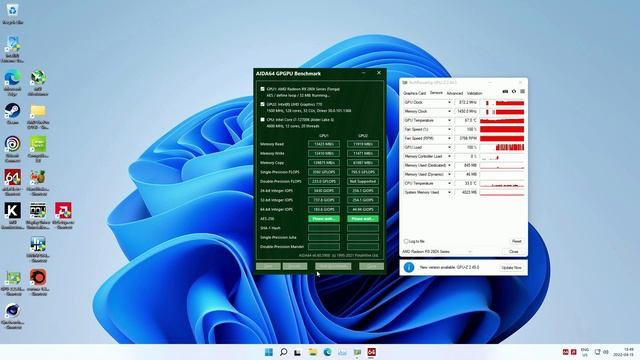The height and width of the screenshot is (360, 640).
Task: Click GPU-Z screenshot camera icon
Action: (x=505, y=92)
